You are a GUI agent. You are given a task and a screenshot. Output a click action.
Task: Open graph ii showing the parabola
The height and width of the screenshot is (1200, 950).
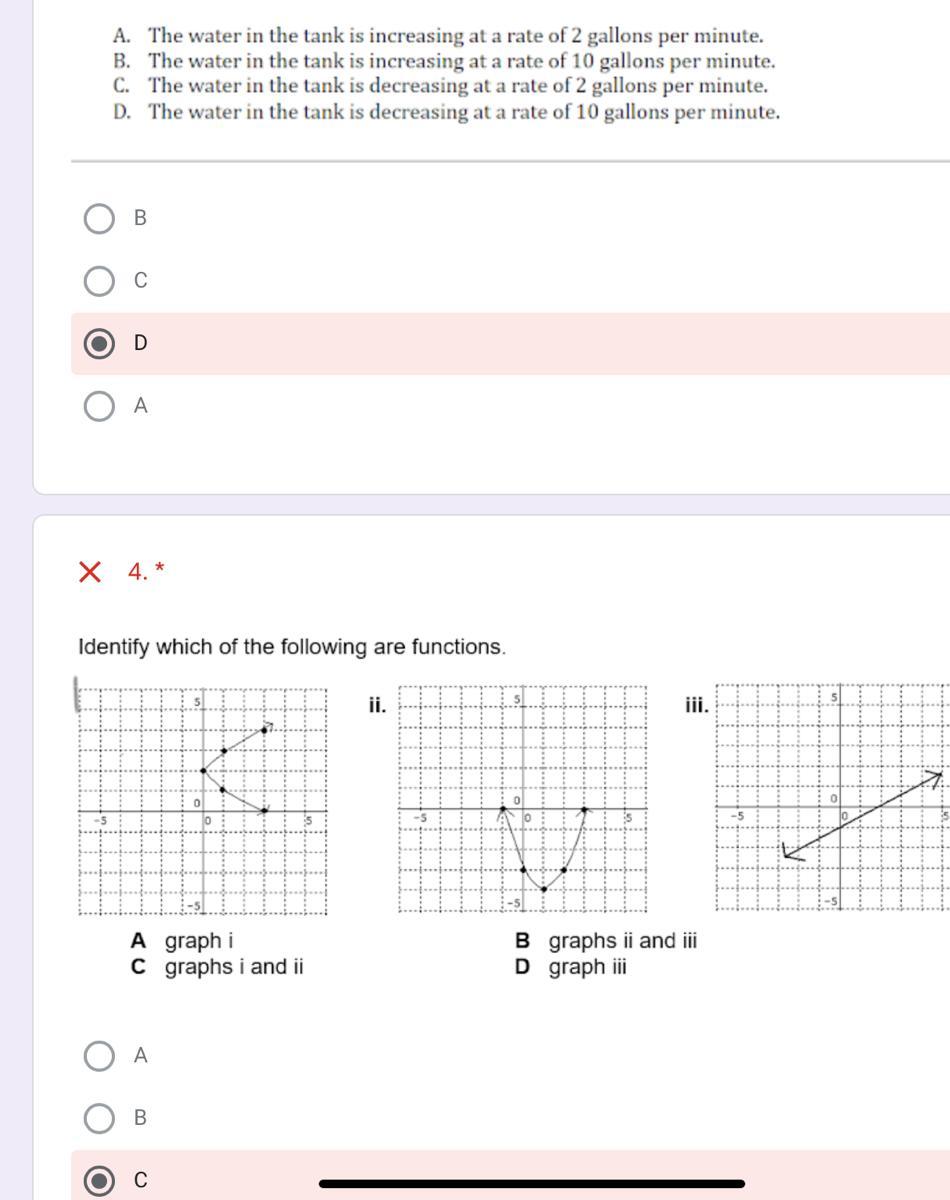coord(522,800)
